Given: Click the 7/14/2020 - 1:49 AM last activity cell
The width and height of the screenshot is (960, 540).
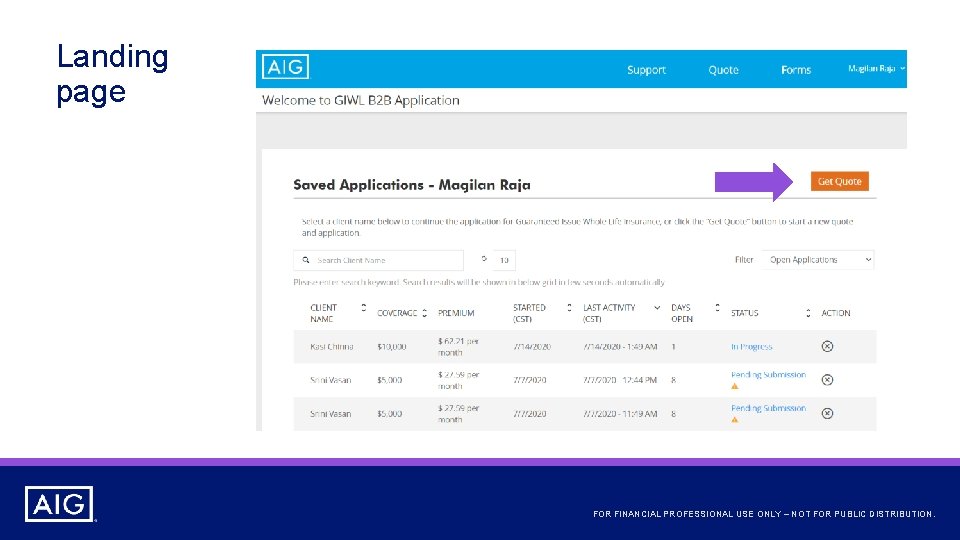Looking at the screenshot, I should coord(620,347).
